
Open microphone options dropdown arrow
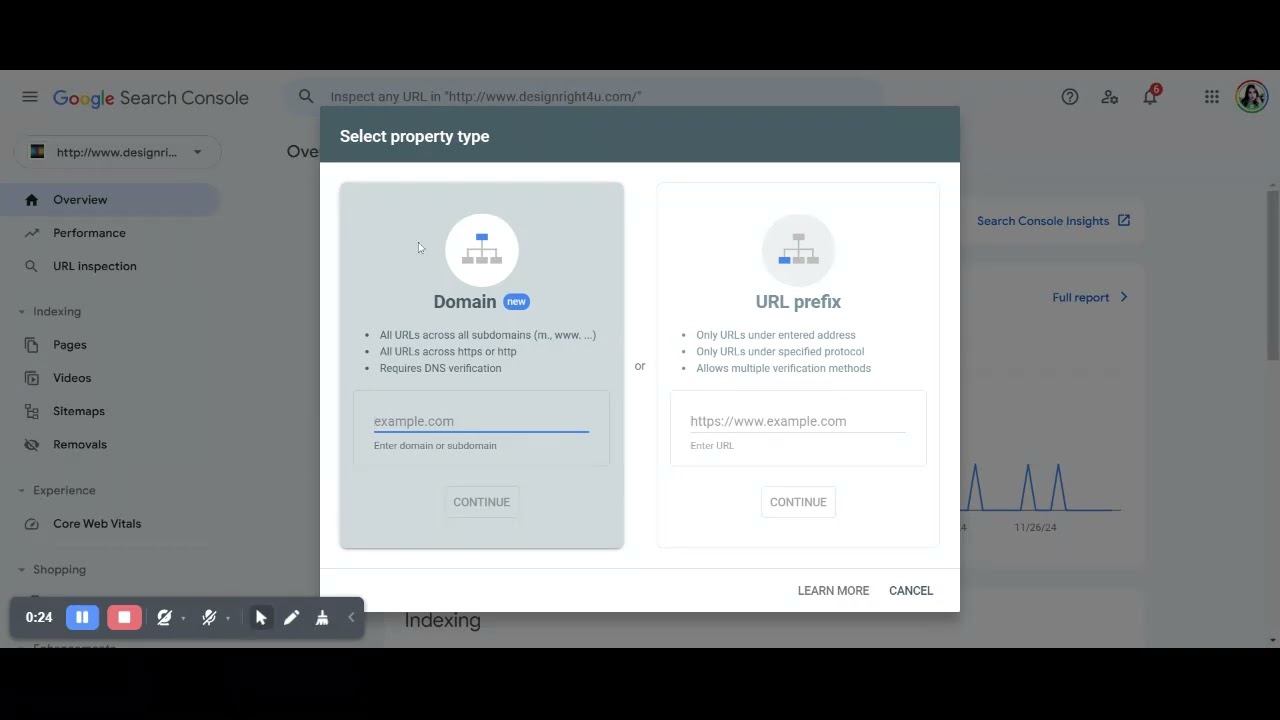pos(228,619)
